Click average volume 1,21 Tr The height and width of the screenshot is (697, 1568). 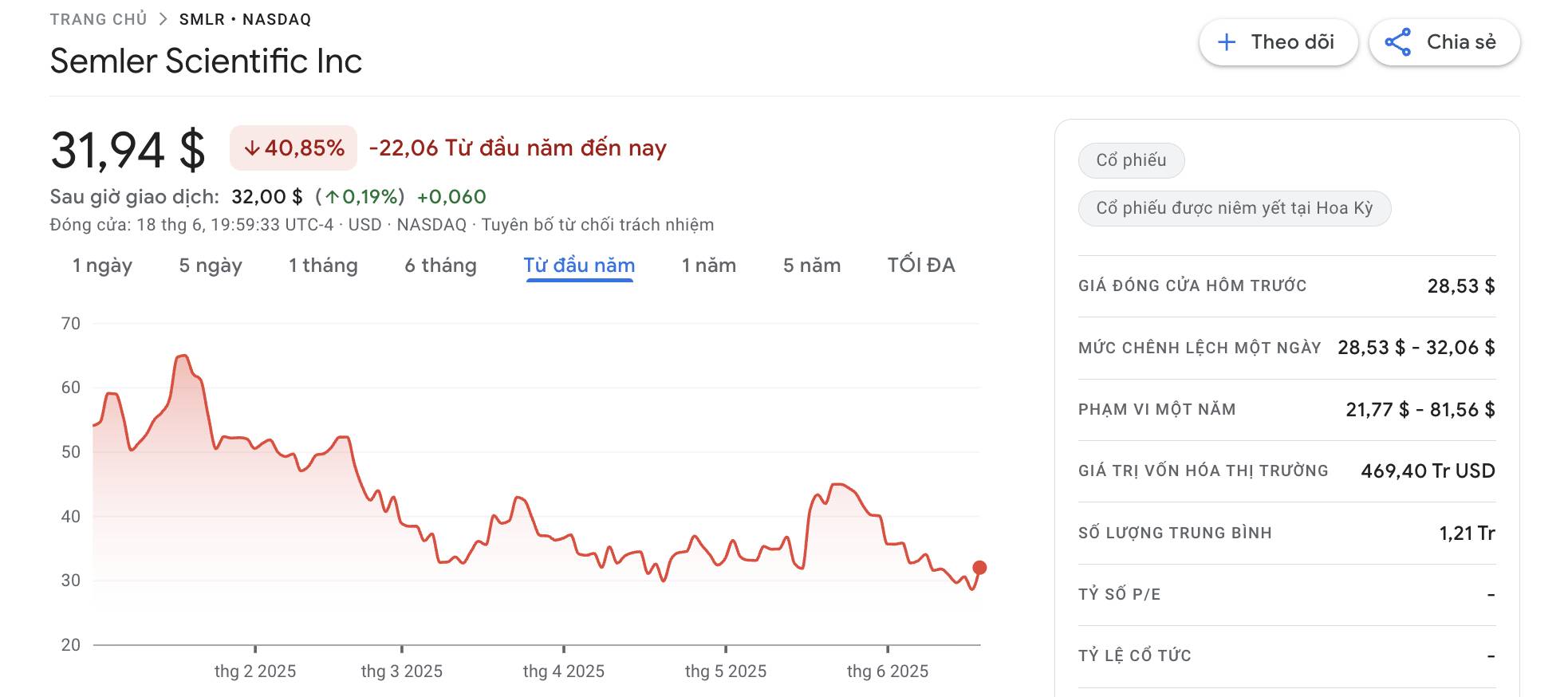[x=1467, y=533]
